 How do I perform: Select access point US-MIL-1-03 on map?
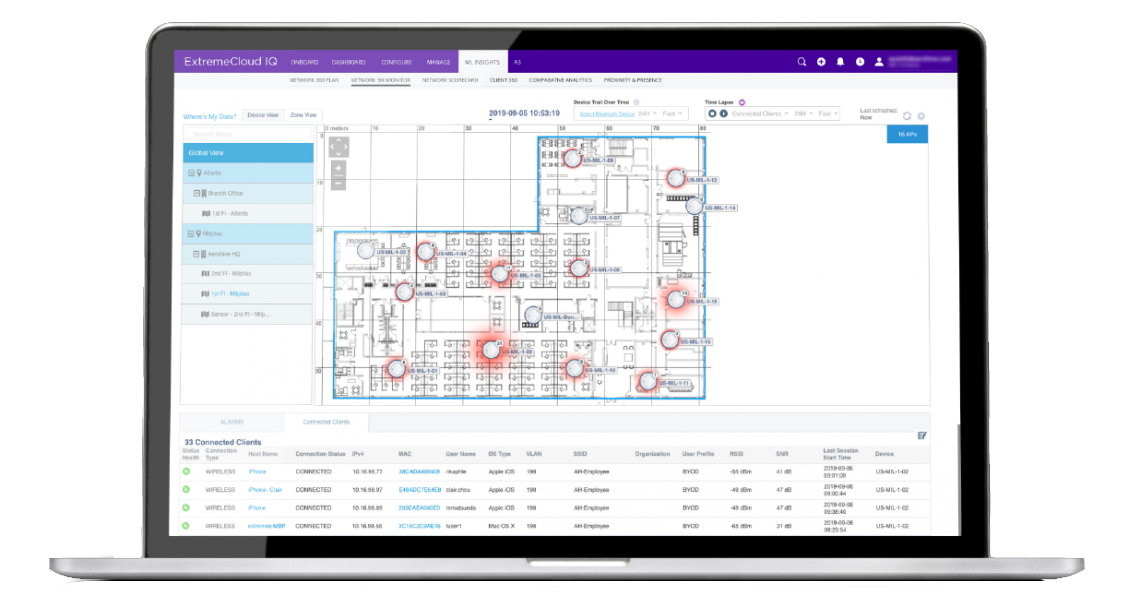coord(404,292)
